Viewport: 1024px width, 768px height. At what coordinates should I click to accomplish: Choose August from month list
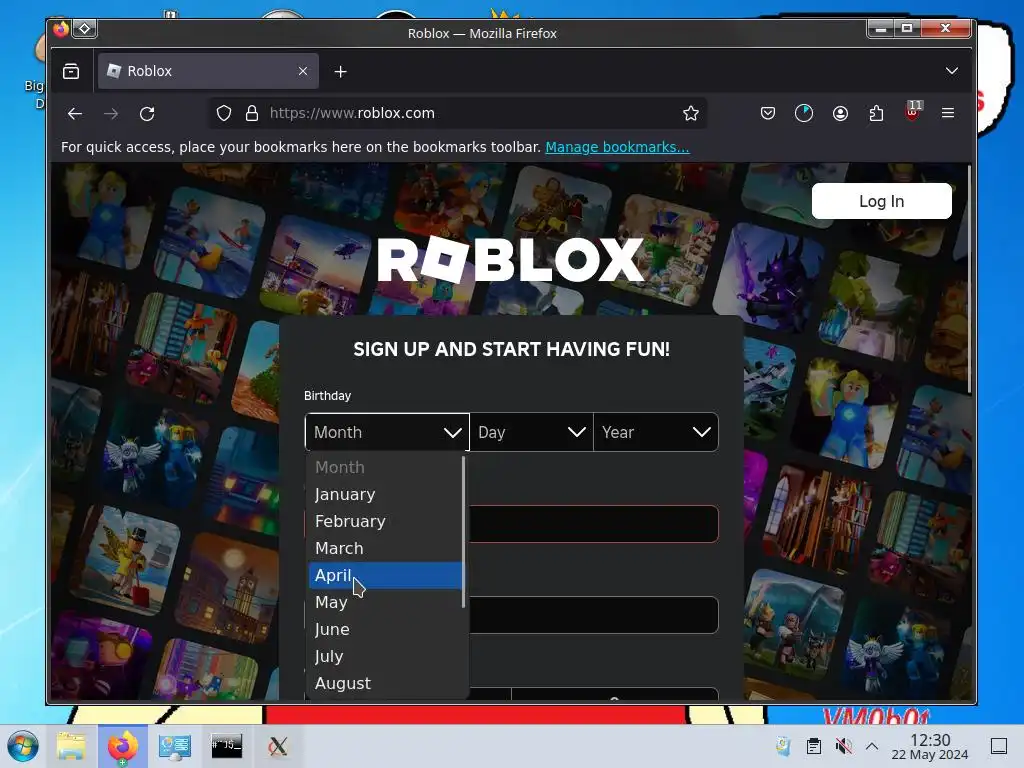[385, 683]
